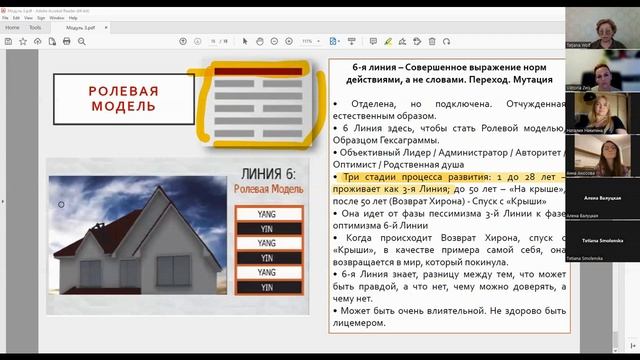Click the hexagram diagram with red top line
This screenshot has height=360, width=640.
(258, 104)
